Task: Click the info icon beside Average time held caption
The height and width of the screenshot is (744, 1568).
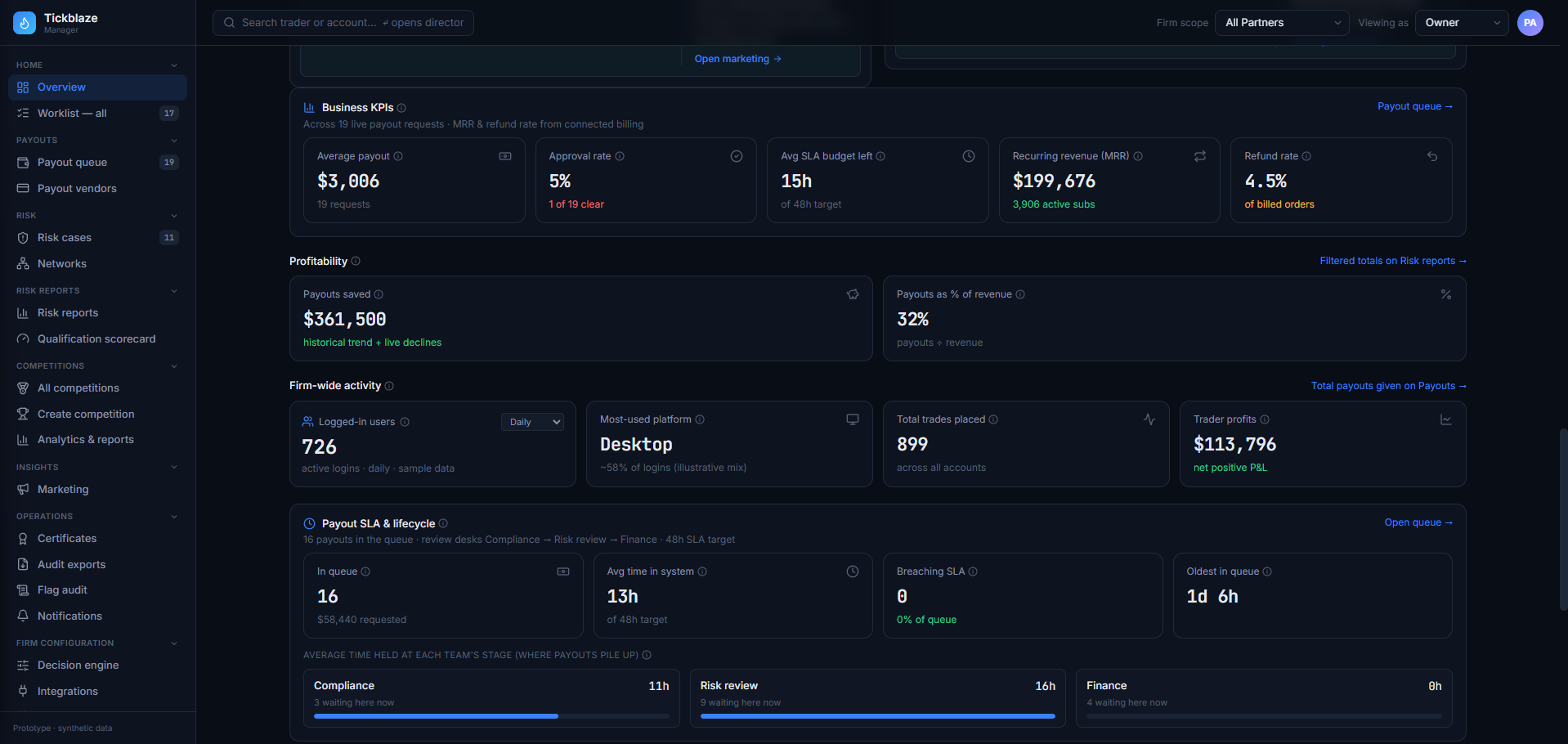Action: point(647,655)
